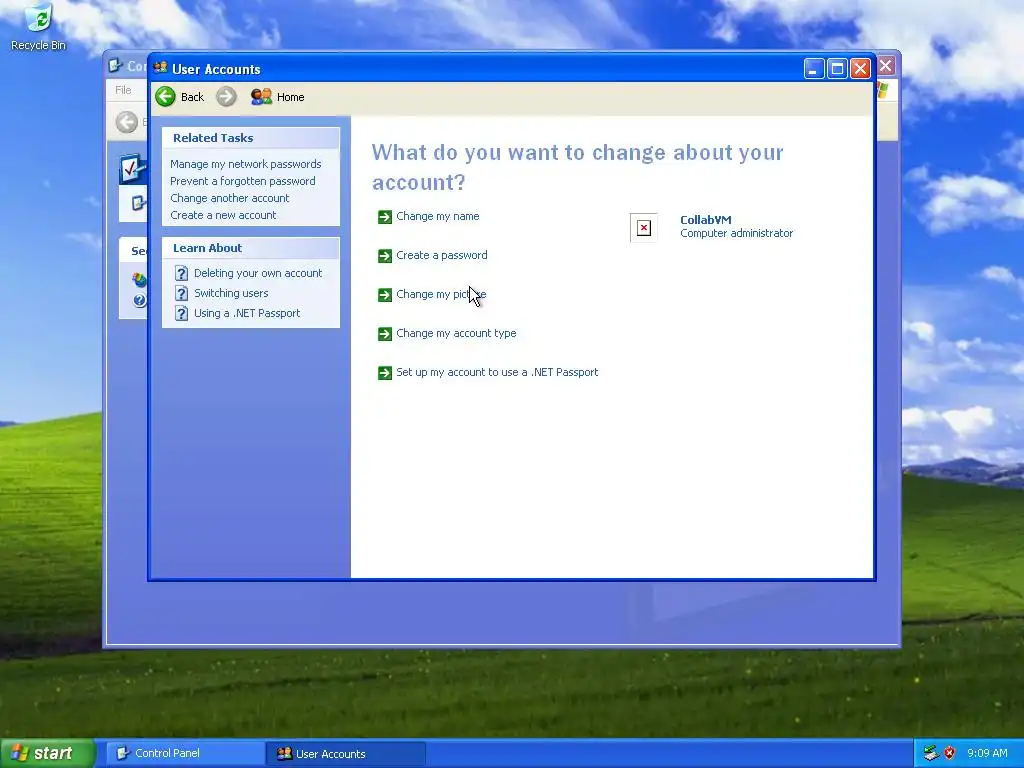Select Change my name link
Screen dimensions: 1024x768
438,216
